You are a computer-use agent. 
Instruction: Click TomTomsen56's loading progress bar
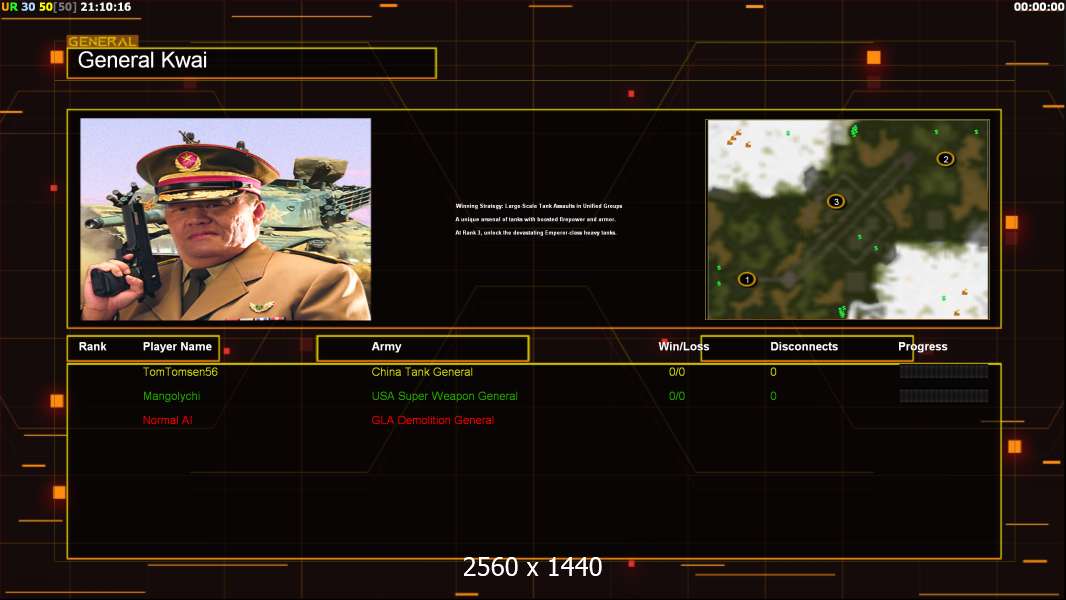(943, 371)
